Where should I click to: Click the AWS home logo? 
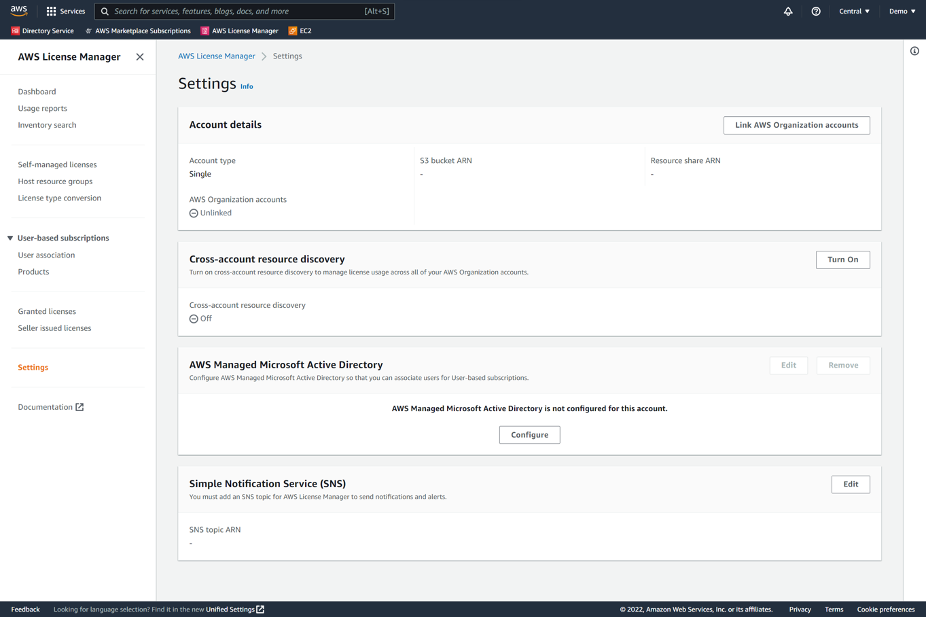coord(17,11)
